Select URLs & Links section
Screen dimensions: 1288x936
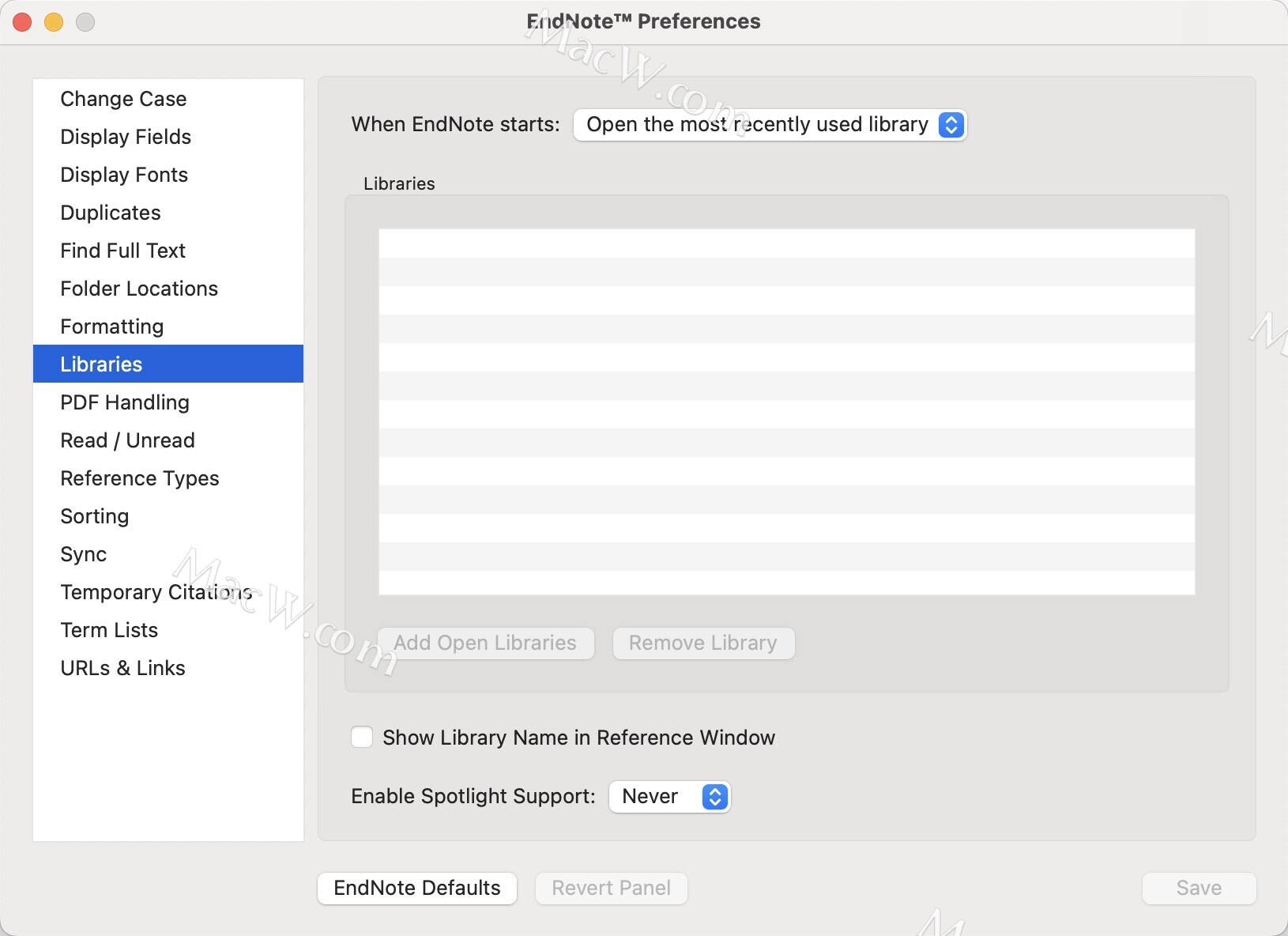168,668
